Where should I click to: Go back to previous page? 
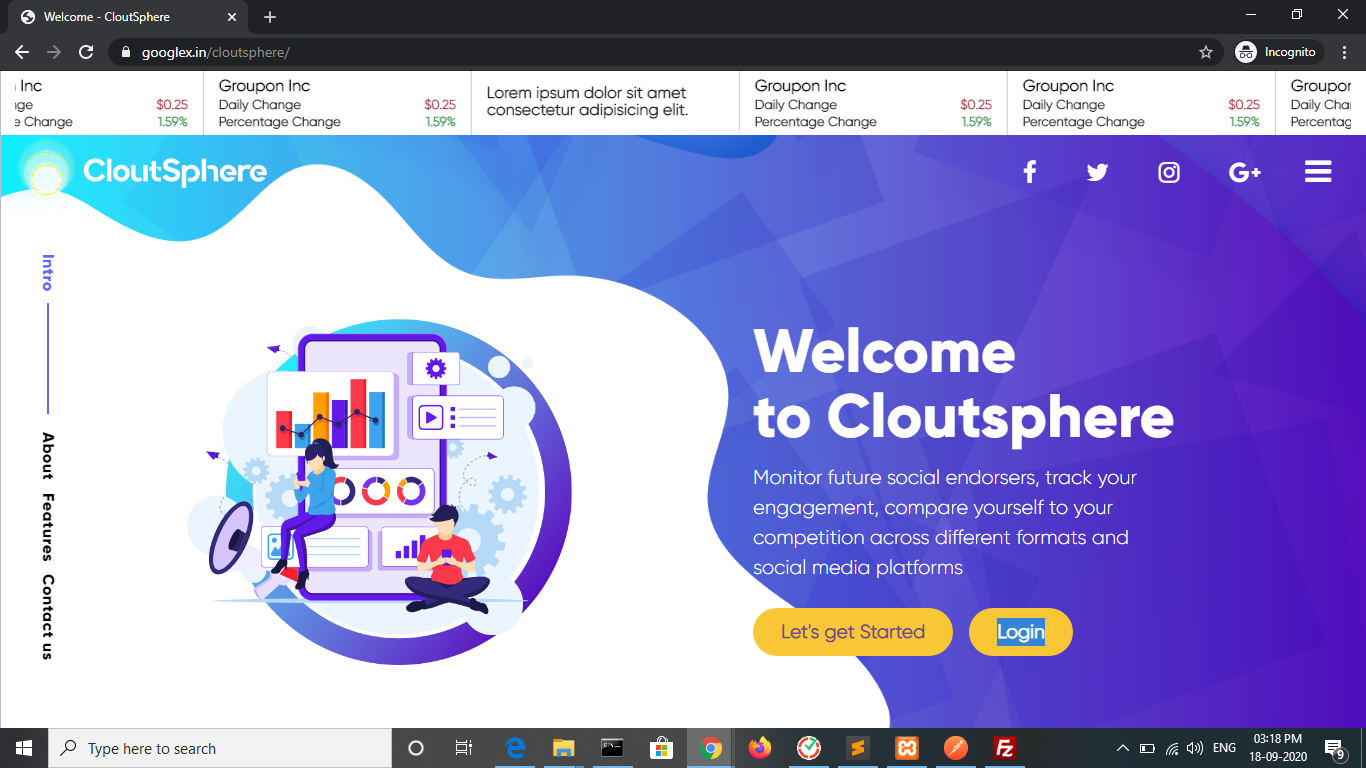pyautogui.click(x=22, y=52)
